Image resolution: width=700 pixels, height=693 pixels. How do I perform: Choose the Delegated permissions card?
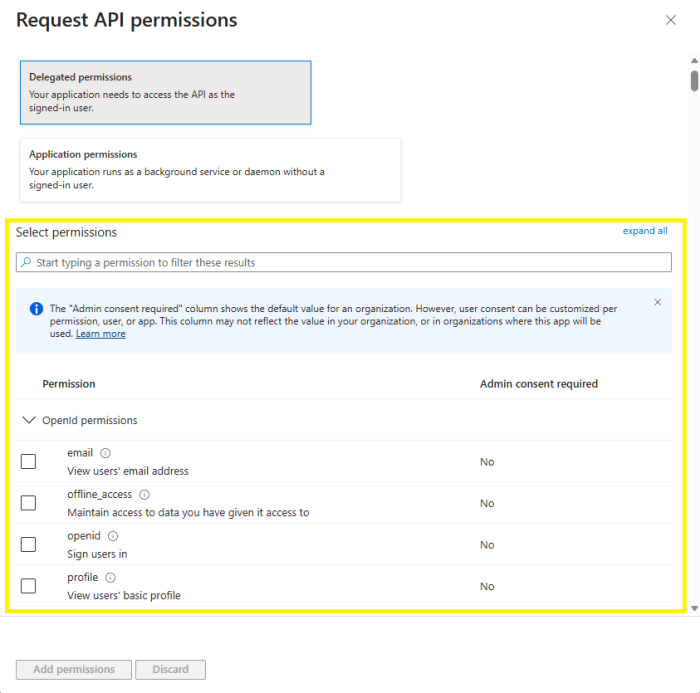[165, 92]
